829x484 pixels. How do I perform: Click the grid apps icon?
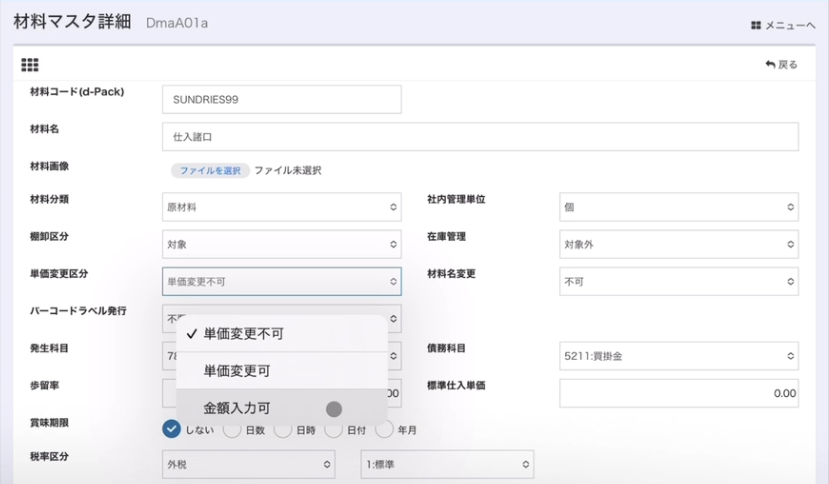pyautogui.click(x=30, y=65)
